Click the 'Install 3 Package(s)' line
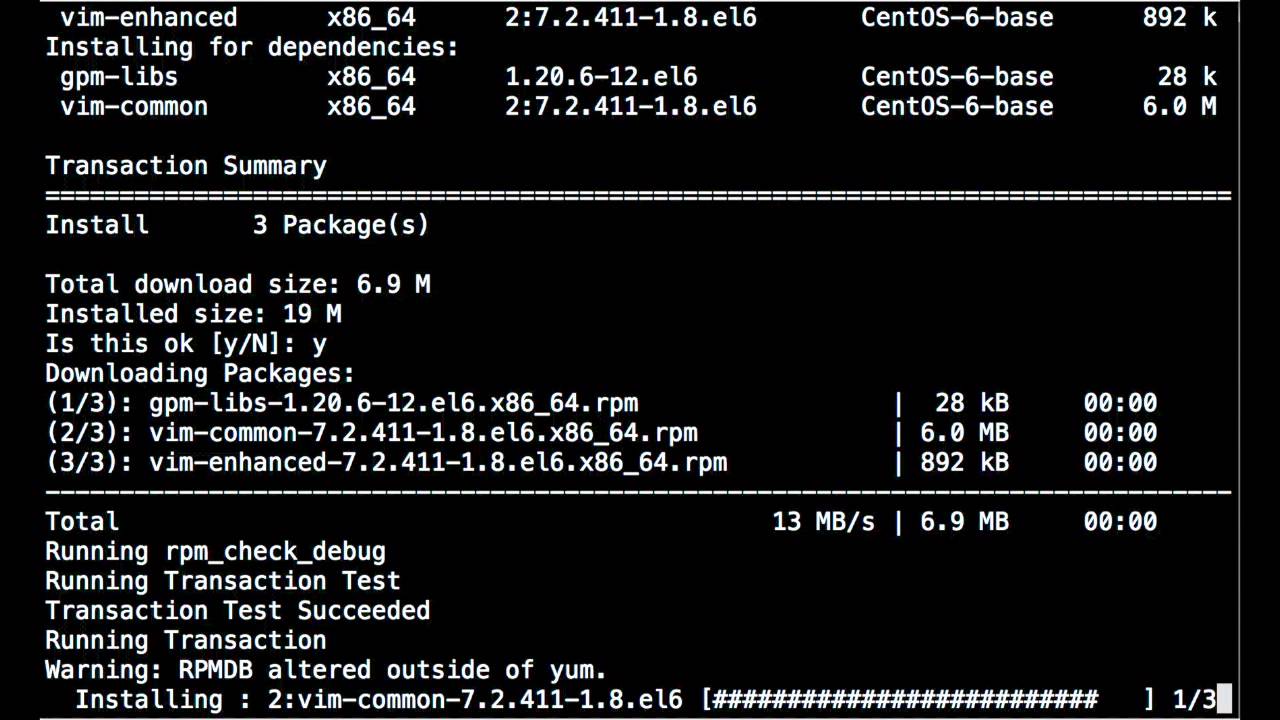The image size is (1280, 720). click(237, 225)
